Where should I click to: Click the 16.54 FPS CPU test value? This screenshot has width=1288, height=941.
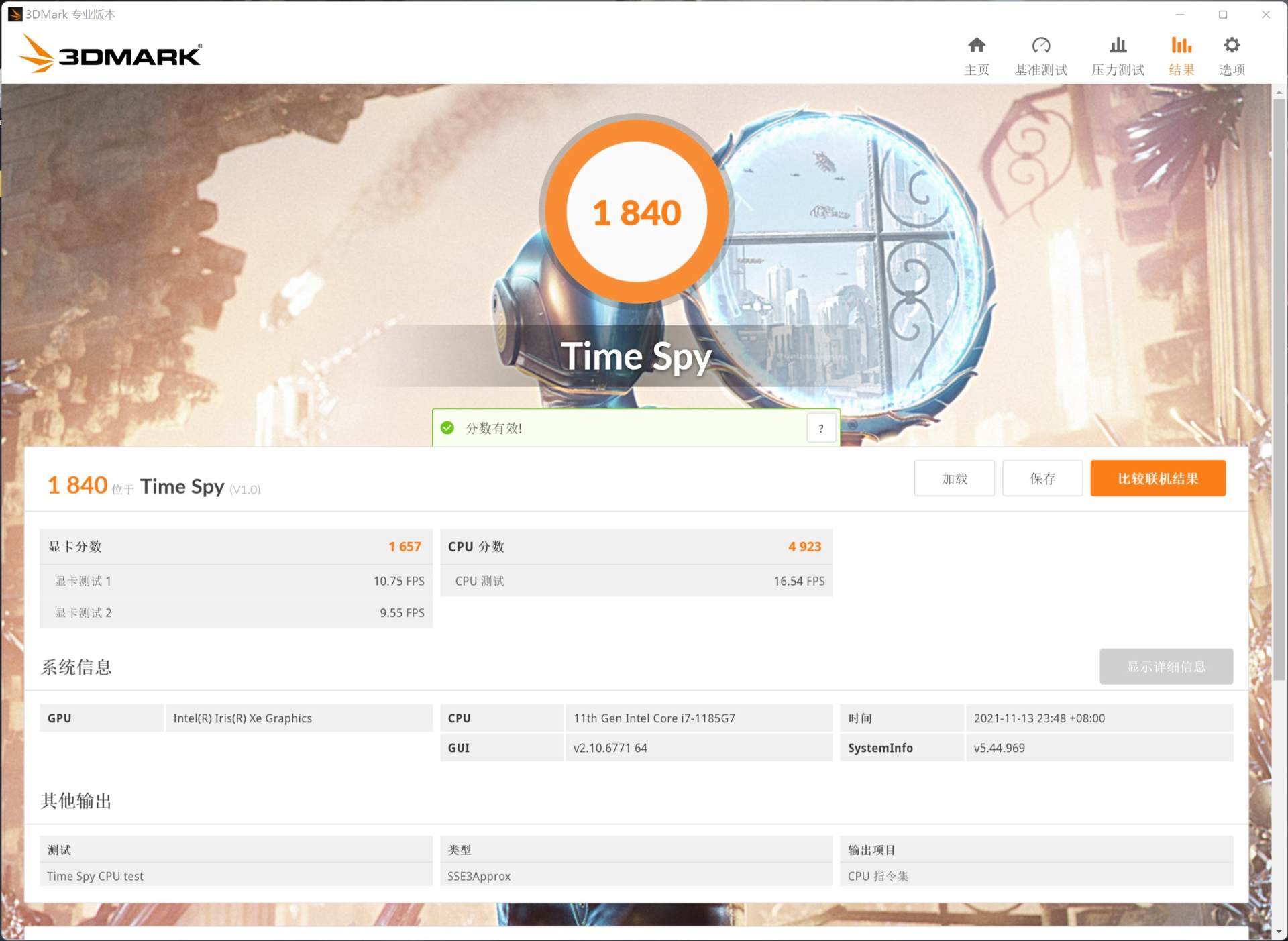[799, 581]
